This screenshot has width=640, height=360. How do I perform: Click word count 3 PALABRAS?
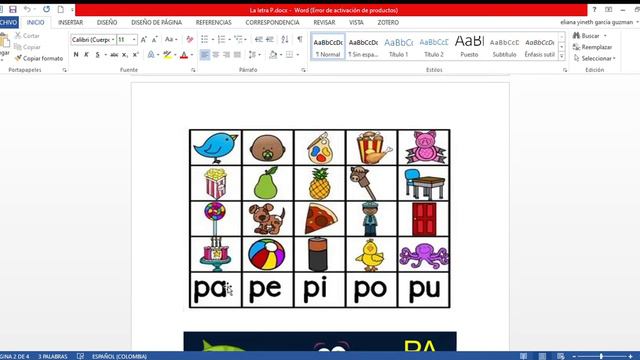click(53, 356)
